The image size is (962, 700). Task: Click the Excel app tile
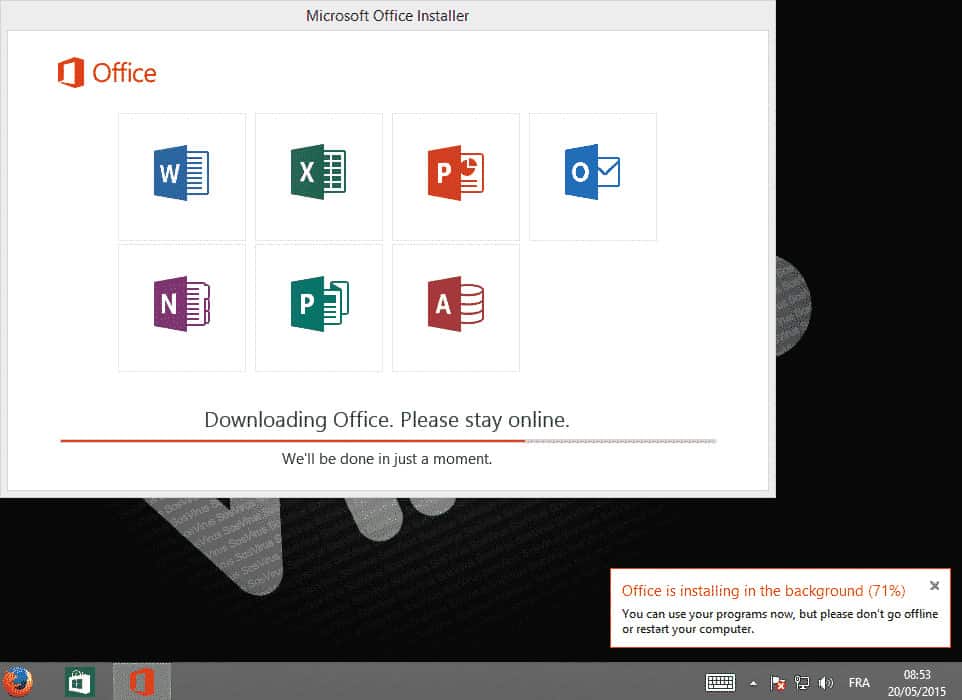(x=319, y=176)
